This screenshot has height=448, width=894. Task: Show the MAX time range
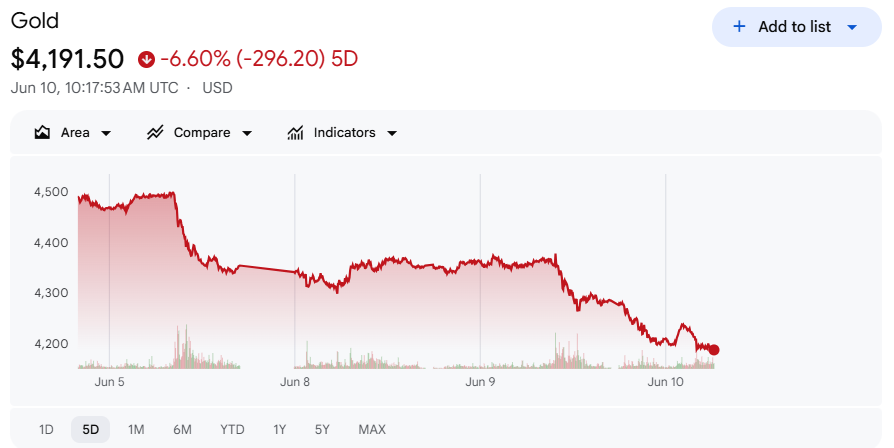[372, 429]
